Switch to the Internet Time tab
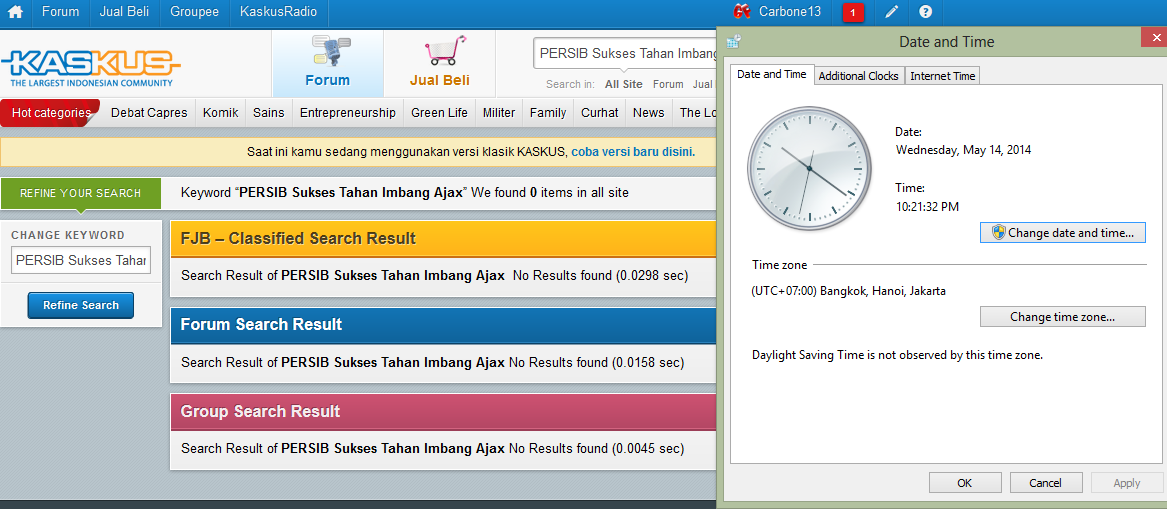Viewport: 1167px width, 509px height. pos(942,76)
